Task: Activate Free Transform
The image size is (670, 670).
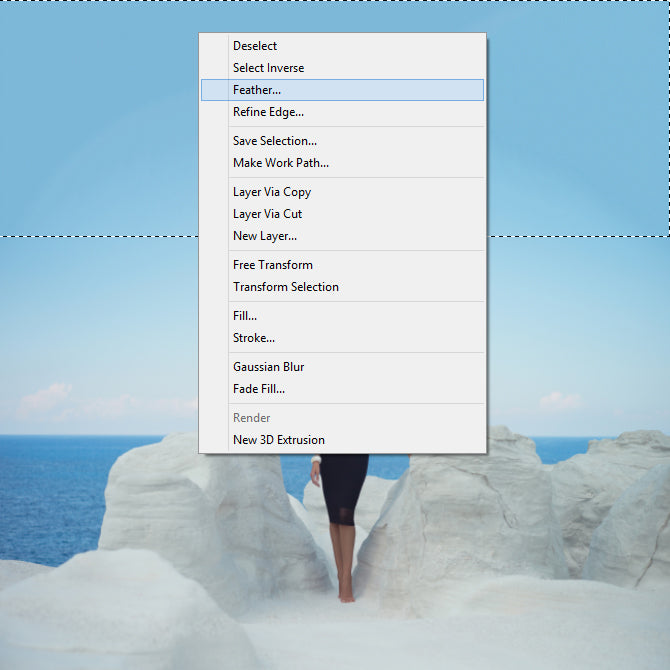Action: click(x=342, y=265)
